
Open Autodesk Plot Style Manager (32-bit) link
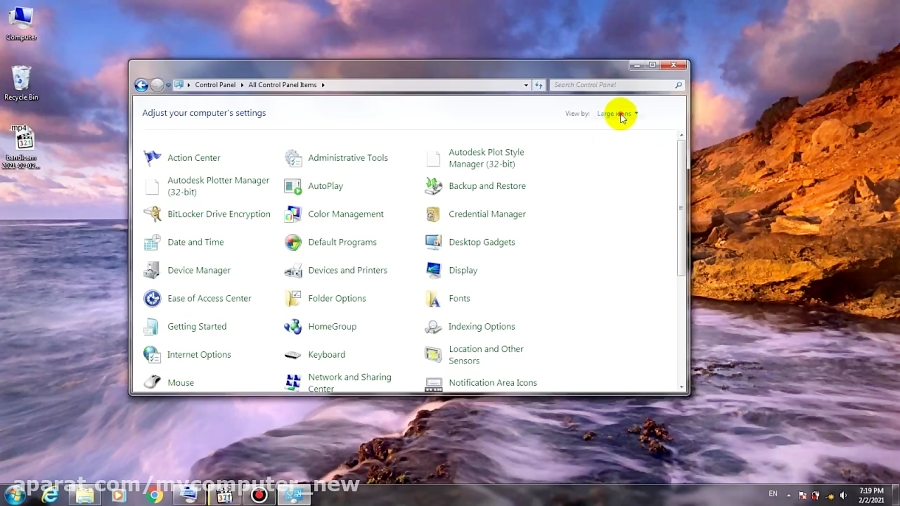486,158
